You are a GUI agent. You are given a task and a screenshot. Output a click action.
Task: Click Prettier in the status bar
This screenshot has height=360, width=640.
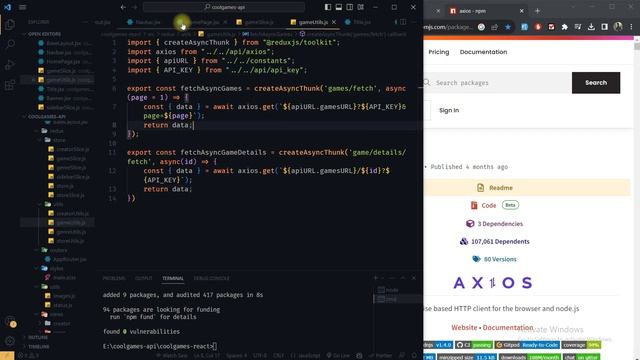coord(381,356)
